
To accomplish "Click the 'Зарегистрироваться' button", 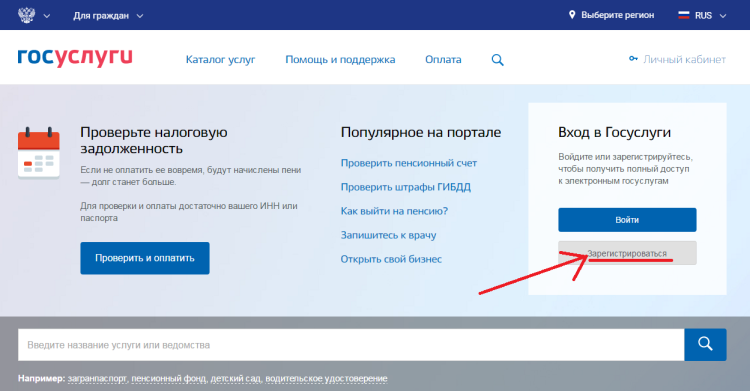I will tap(627, 253).
